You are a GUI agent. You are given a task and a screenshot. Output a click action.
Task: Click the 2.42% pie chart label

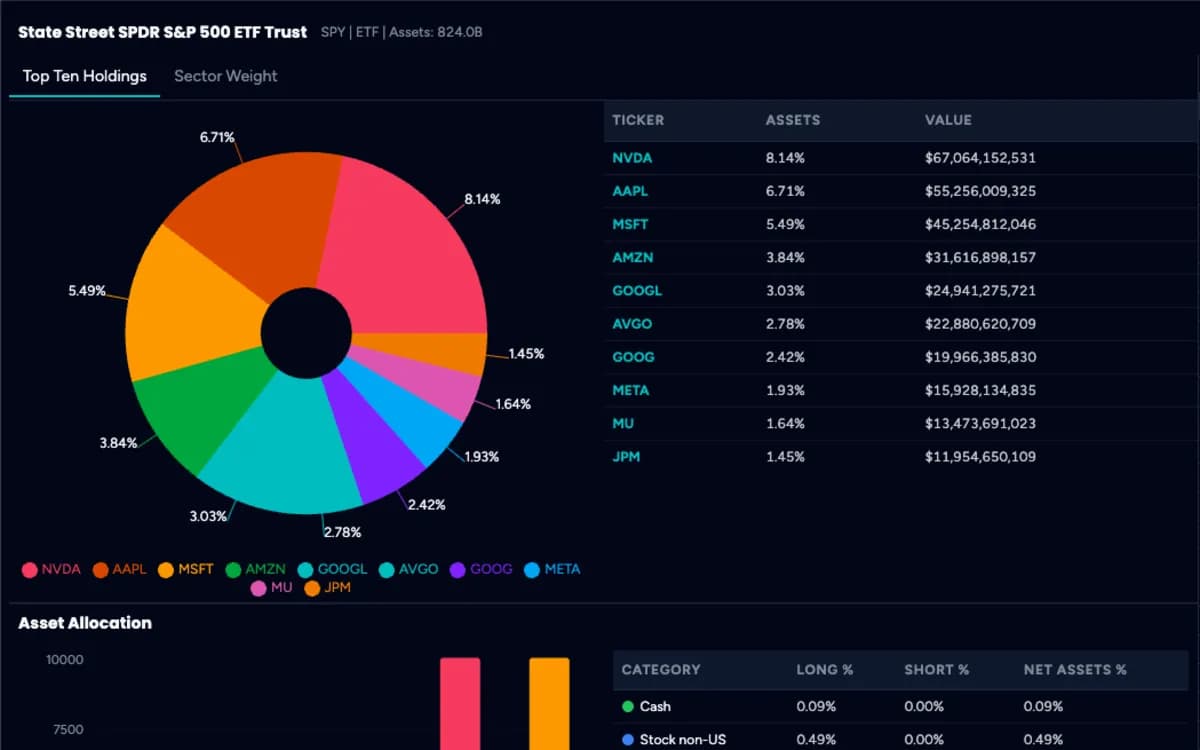point(427,504)
